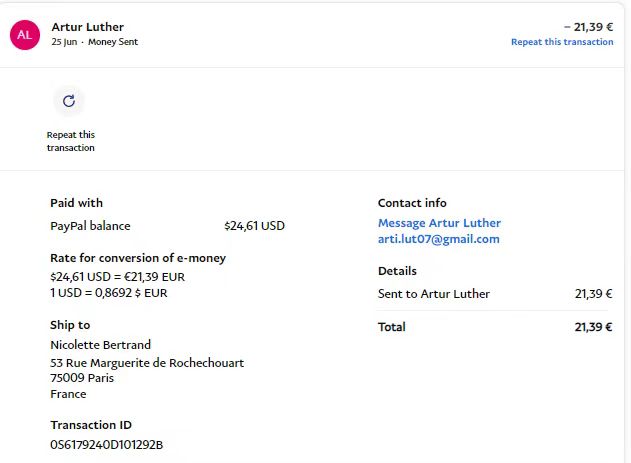Viewport: 631px width, 463px height.
Task: Click the transaction ID 0S6179240D101292B
Action: [106, 444]
